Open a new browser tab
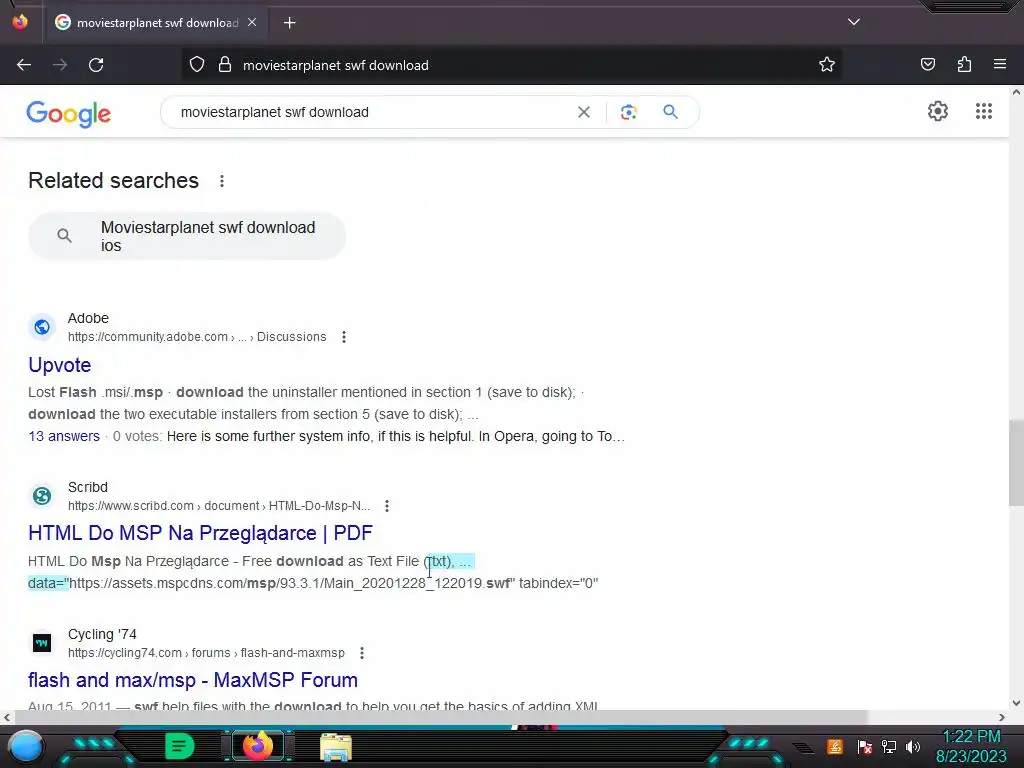 click(x=290, y=23)
